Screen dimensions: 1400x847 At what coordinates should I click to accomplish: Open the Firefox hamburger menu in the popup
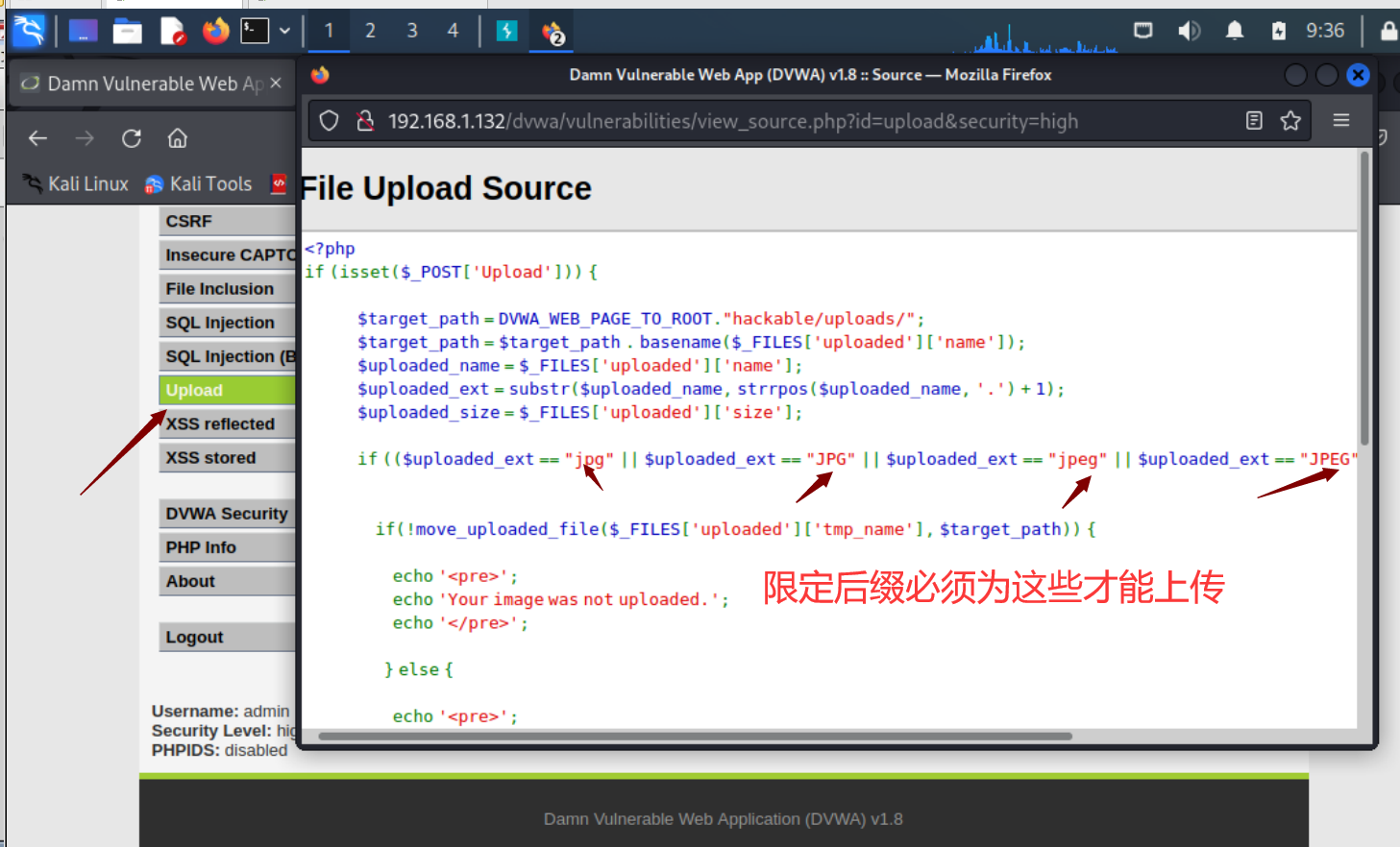(1341, 121)
